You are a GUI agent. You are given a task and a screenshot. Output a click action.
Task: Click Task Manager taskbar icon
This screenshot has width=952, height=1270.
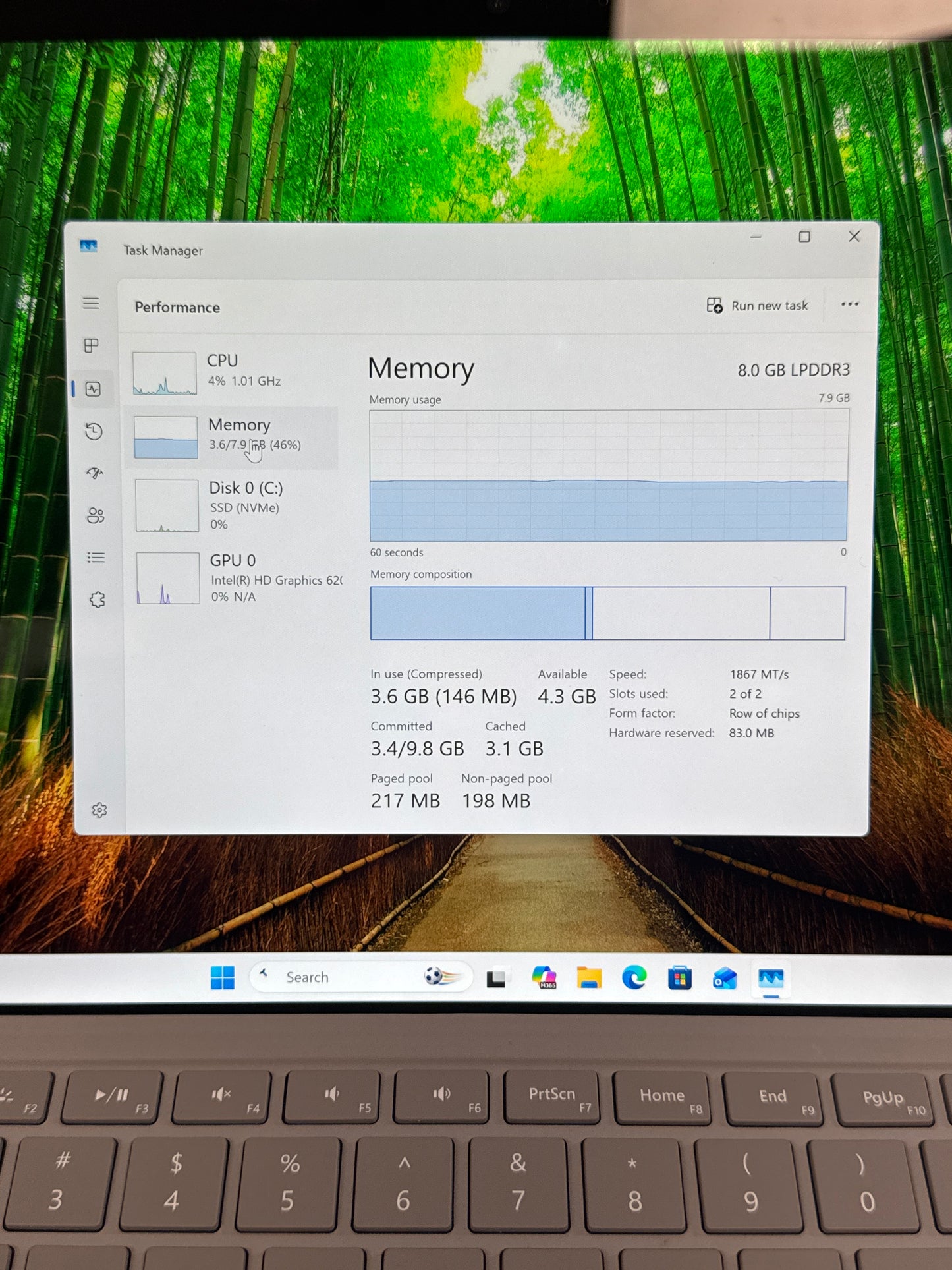[771, 979]
